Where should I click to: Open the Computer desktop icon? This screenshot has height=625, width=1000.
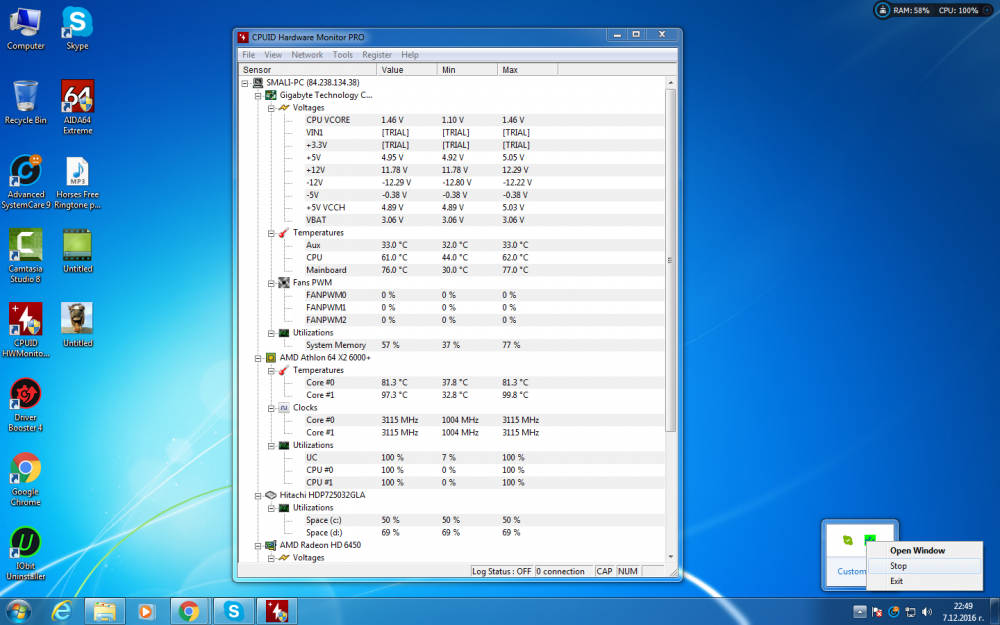point(26,29)
